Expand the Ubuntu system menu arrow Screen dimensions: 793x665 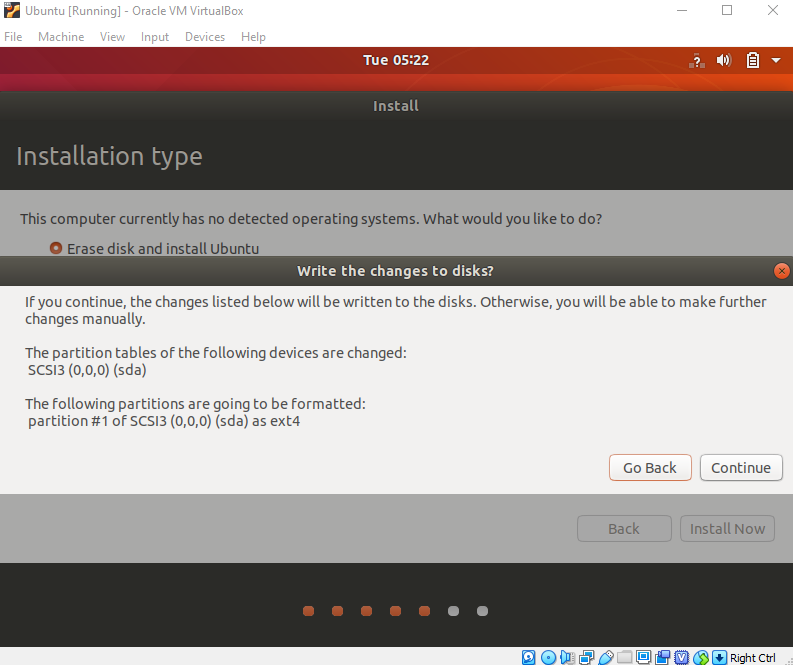click(776, 61)
